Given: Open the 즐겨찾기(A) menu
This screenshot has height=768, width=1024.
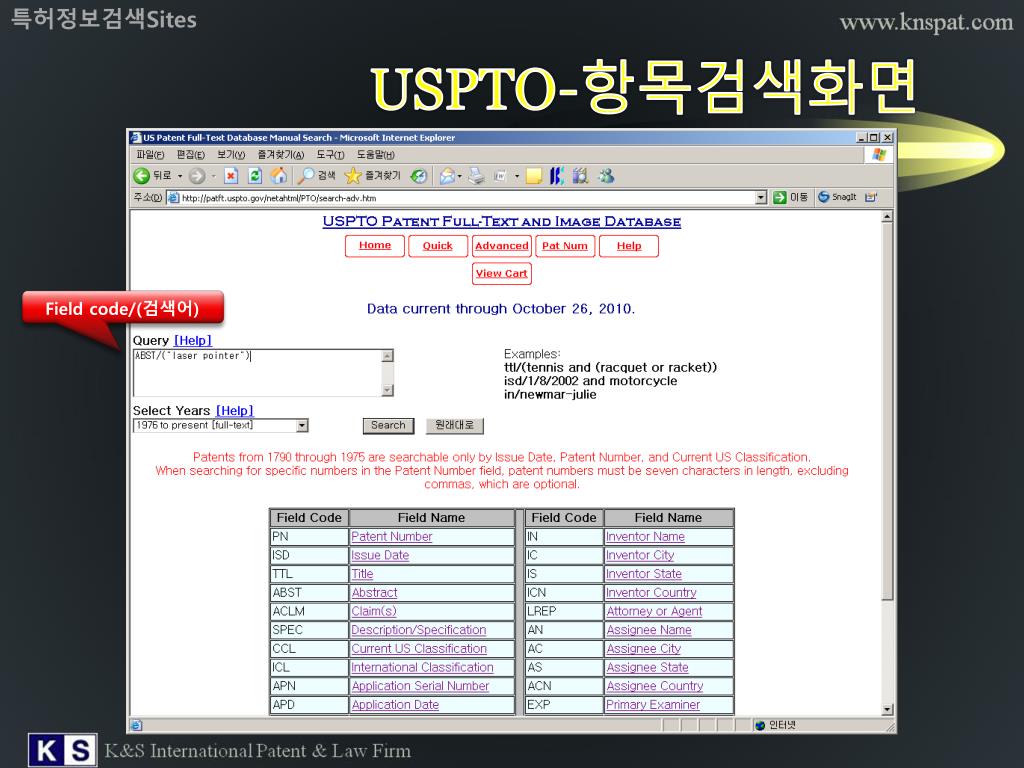Looking at the screenshot, I should click(281, 155).
